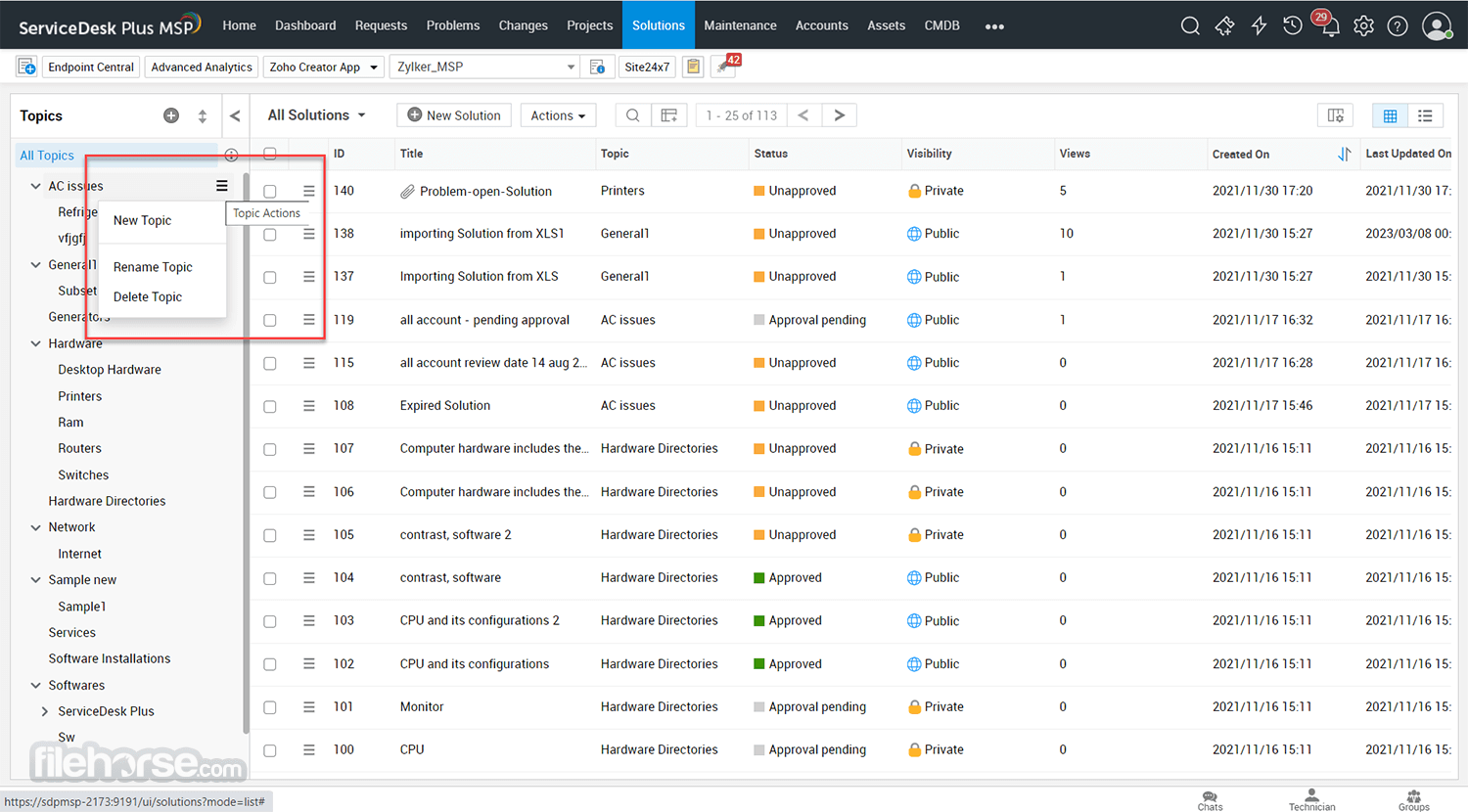Expand the ServiceDesk Plus subtopic
Viewport: 1468px width, 812px height.
[x=45, y=711]
